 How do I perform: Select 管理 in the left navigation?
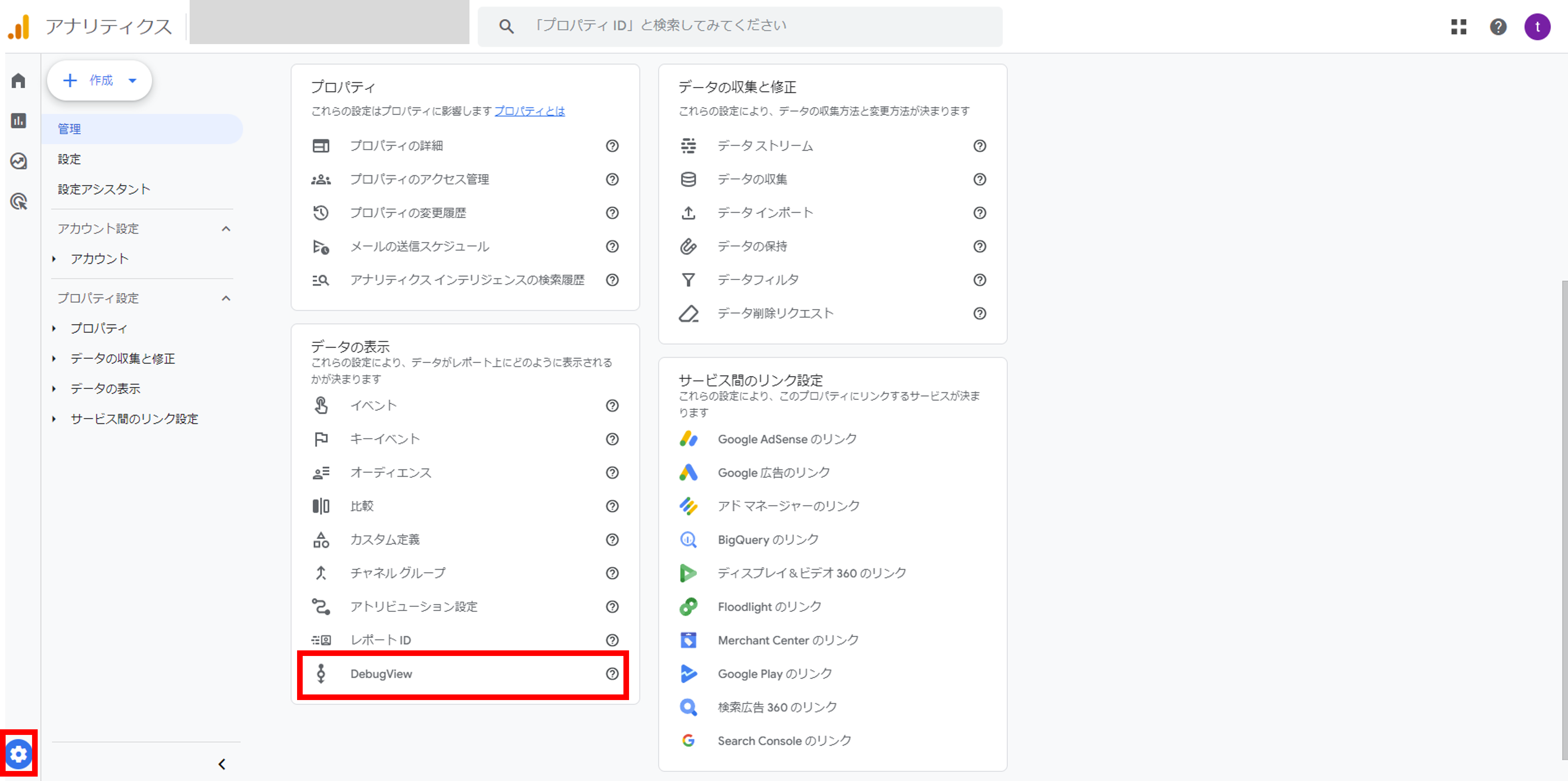click(x=69, y=129)
